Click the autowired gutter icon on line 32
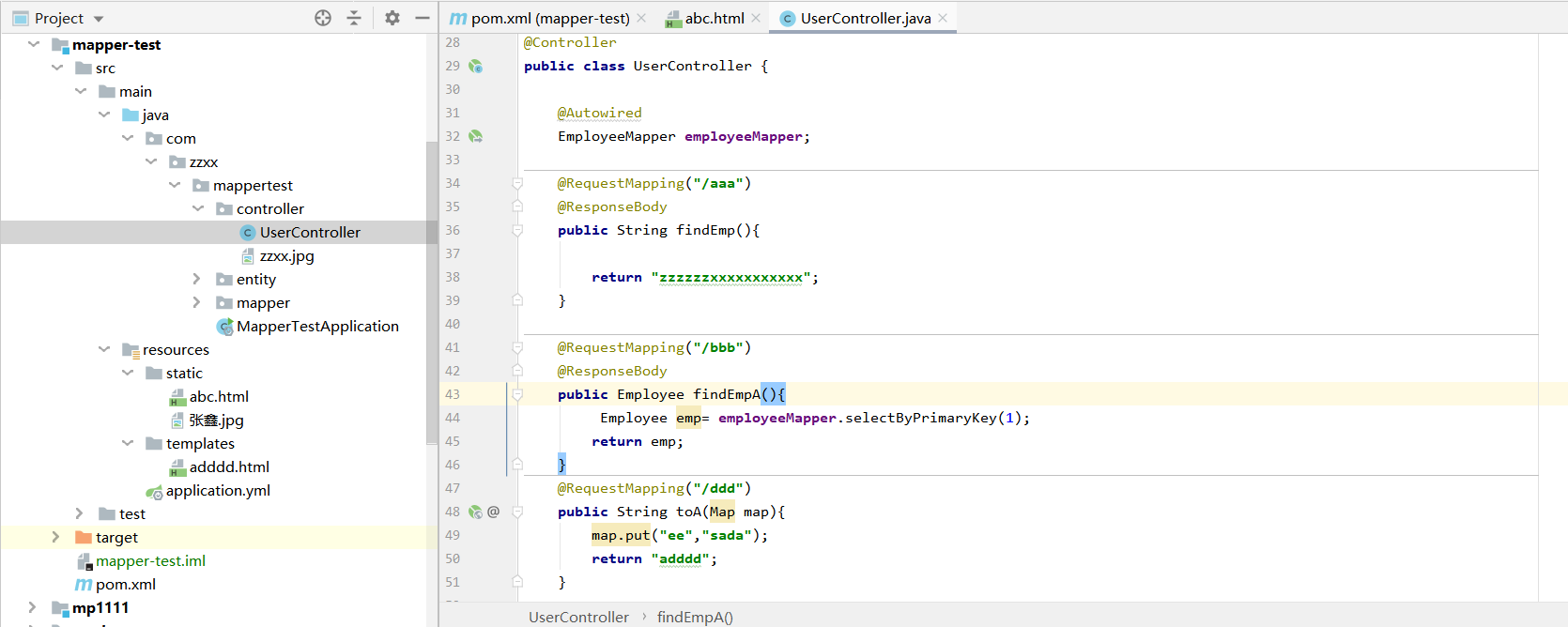The width and height of the screenshot is (1568, 627). coord(476,137)
